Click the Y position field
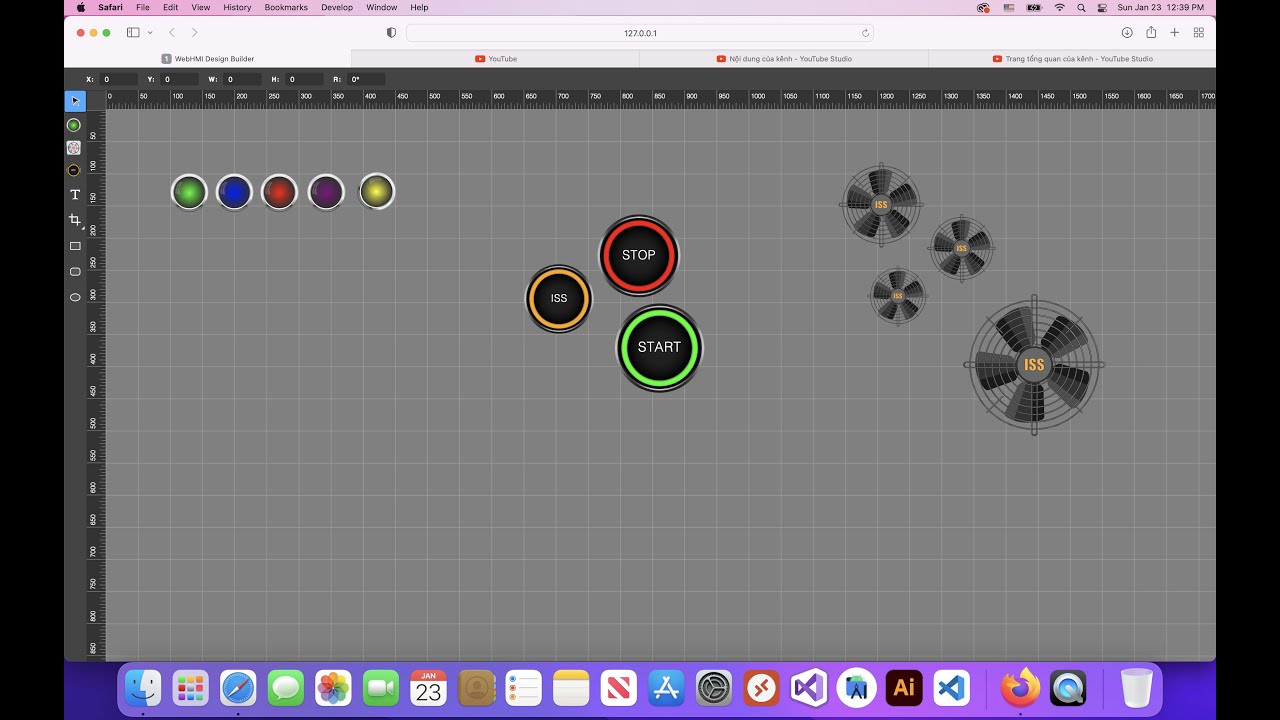 click(x=180, y=79)
